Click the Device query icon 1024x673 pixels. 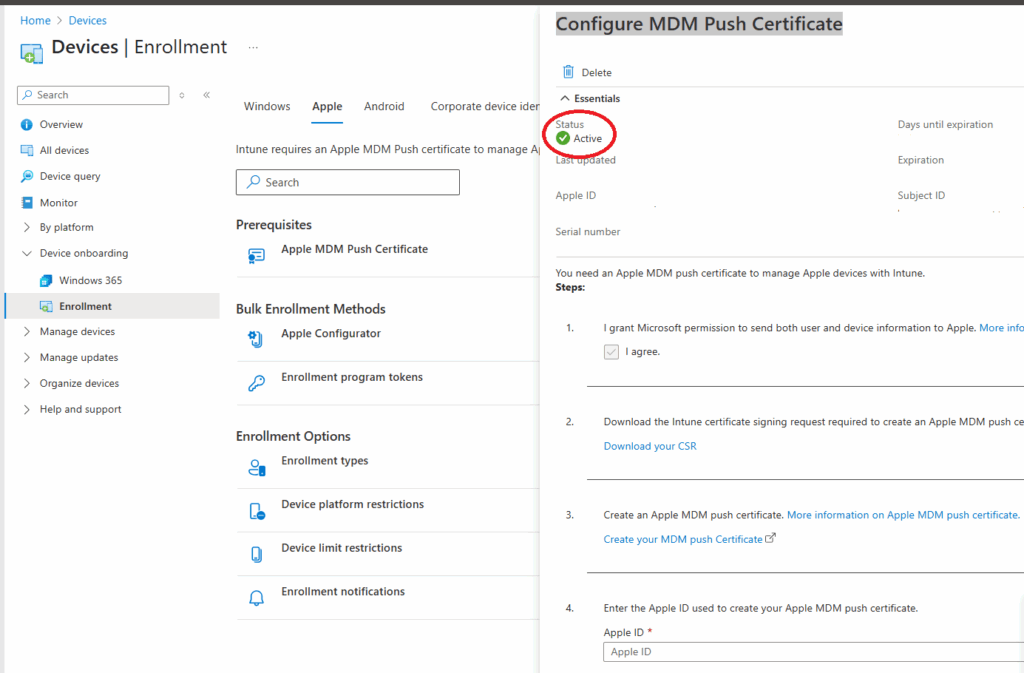click(27, 176)
